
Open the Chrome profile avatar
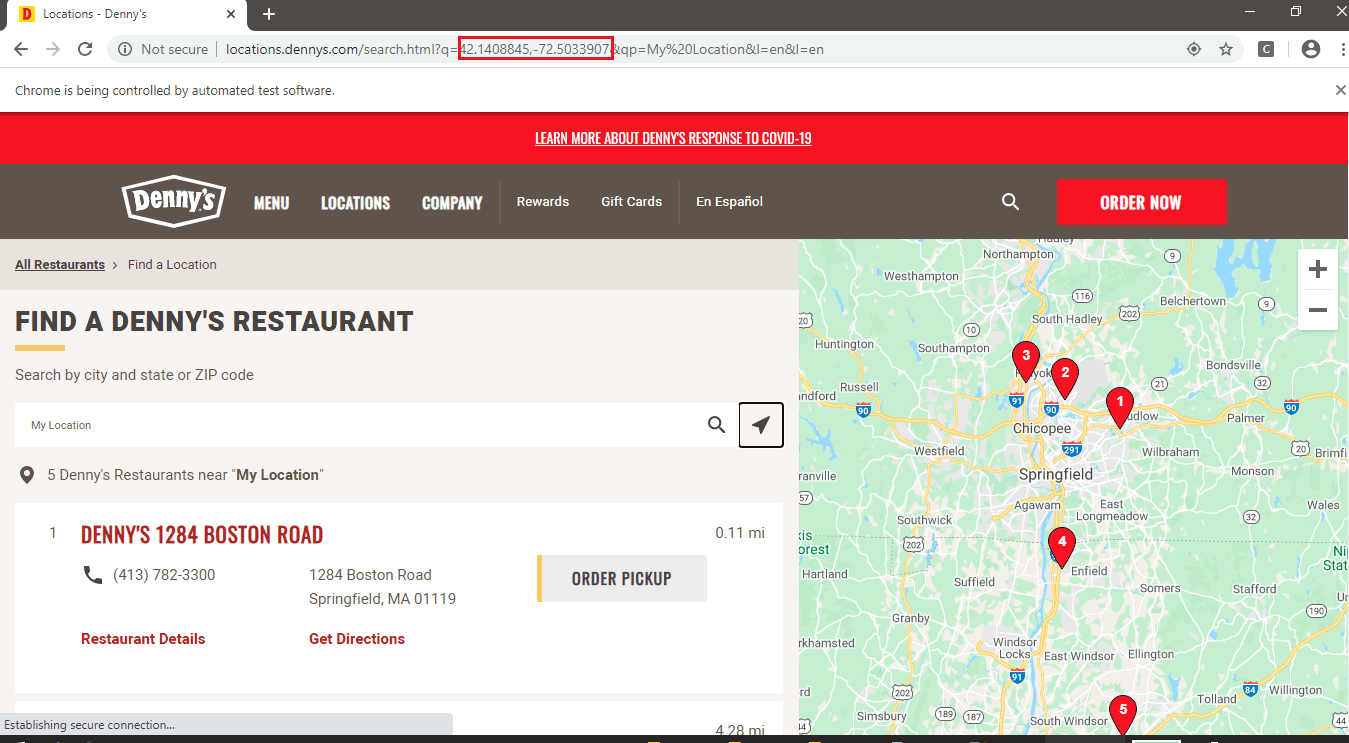click(1311, 48)
